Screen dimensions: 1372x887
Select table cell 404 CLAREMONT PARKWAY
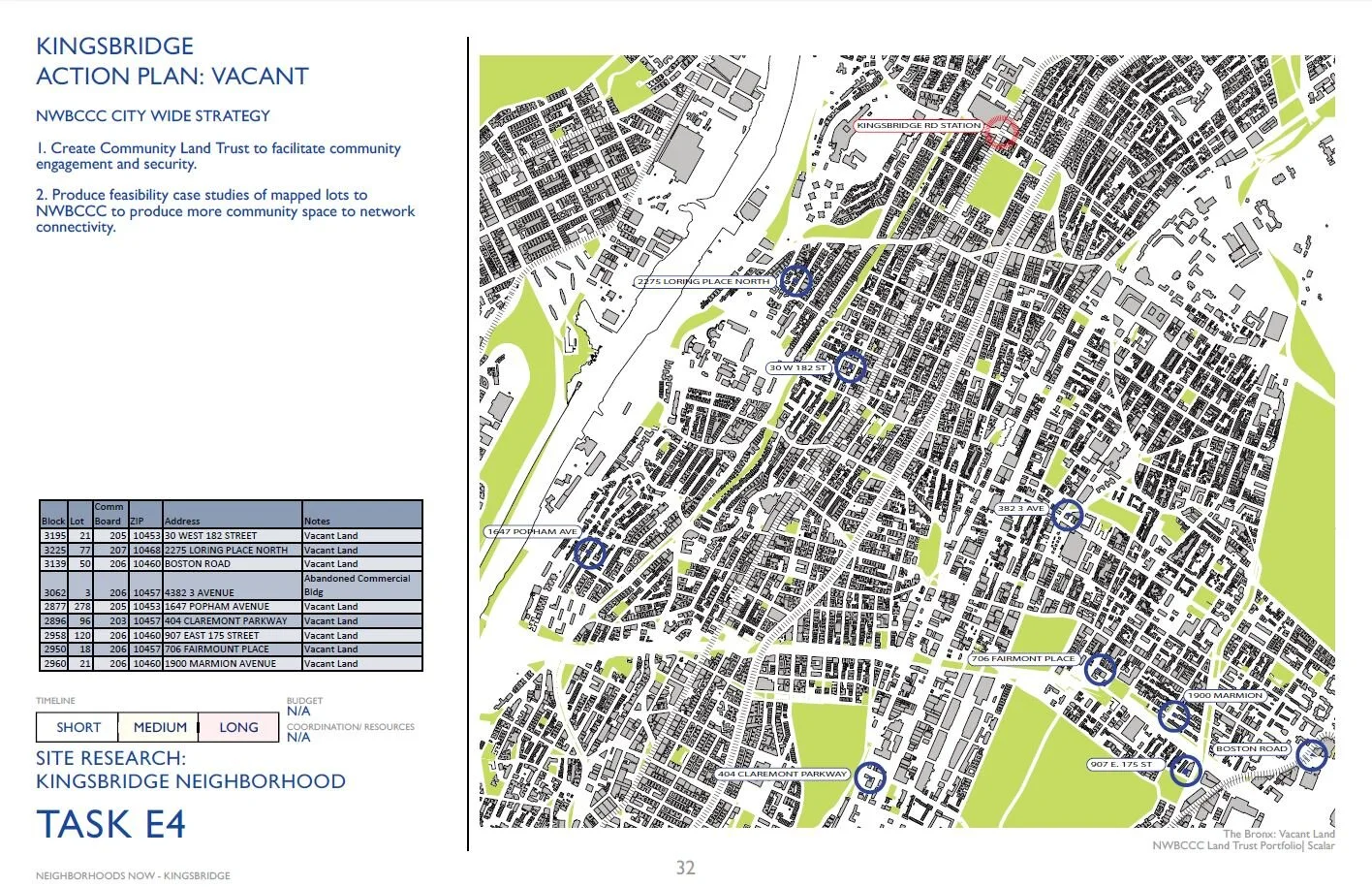(233, 620)
